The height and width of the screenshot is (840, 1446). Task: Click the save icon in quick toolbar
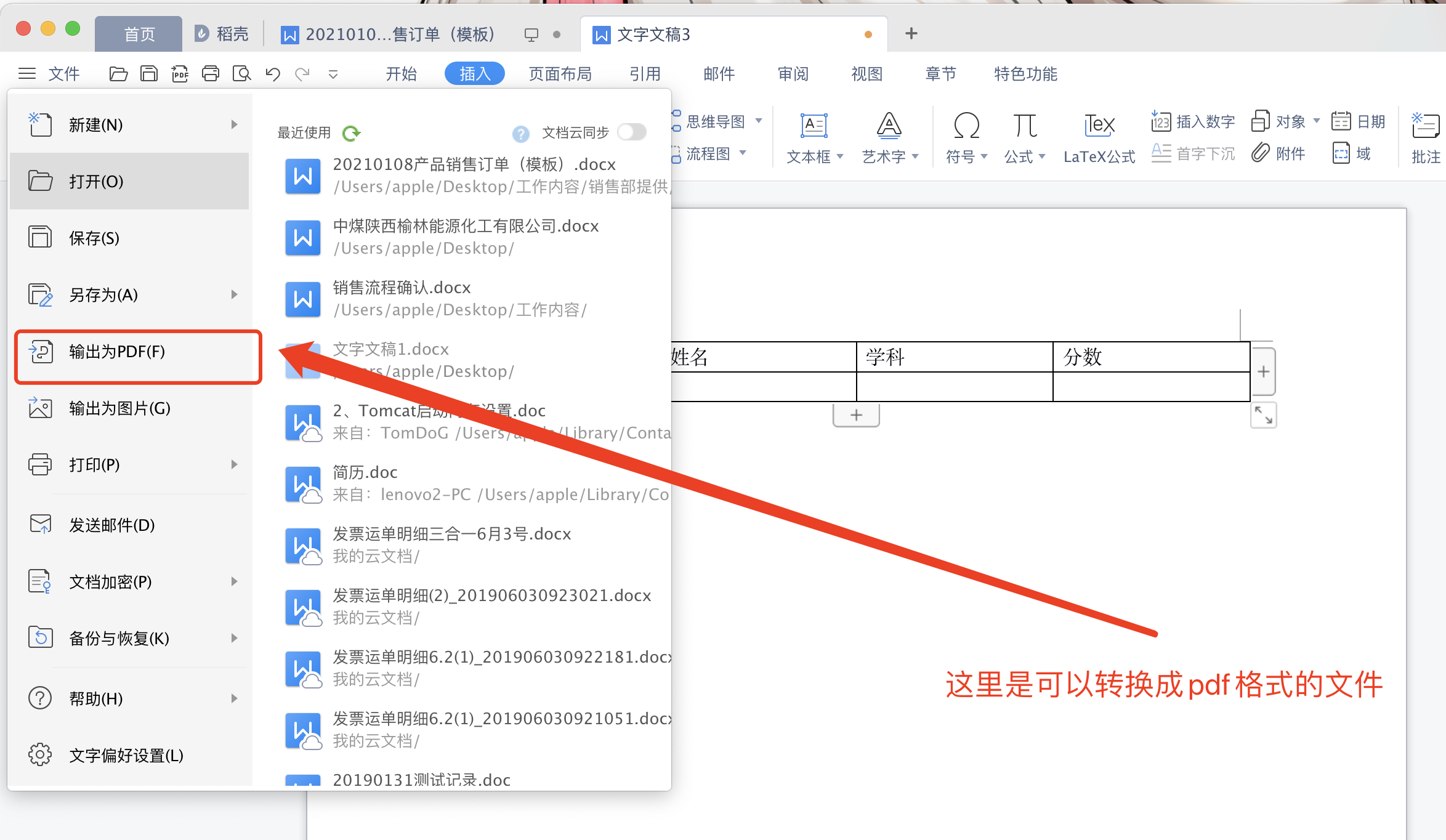coord(149,74)
